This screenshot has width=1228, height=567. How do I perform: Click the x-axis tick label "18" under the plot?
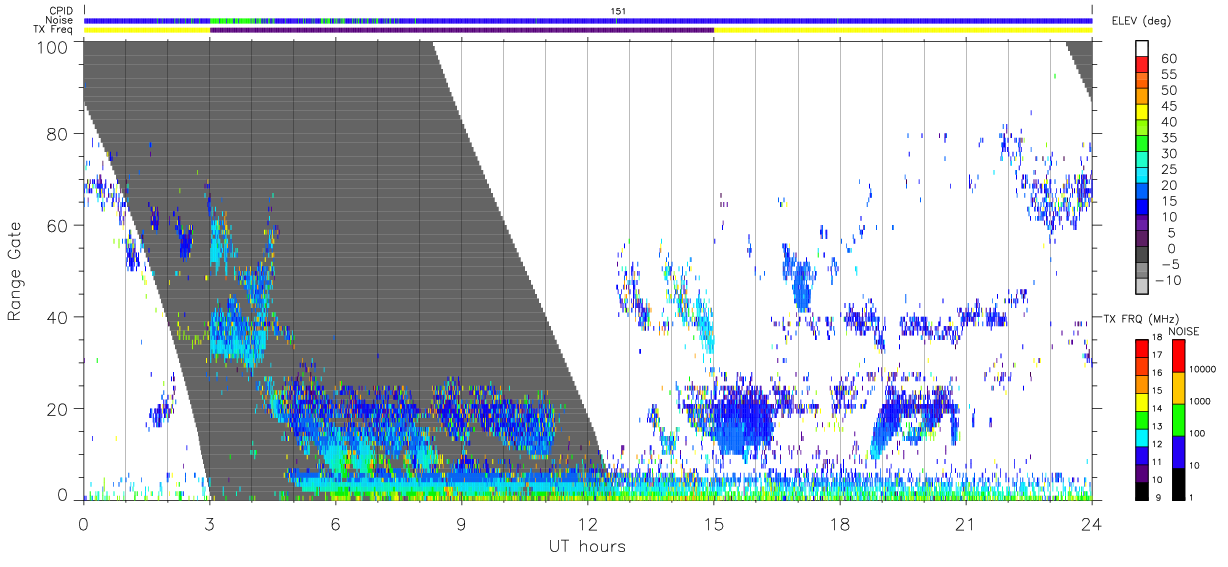tap(839, 523)
